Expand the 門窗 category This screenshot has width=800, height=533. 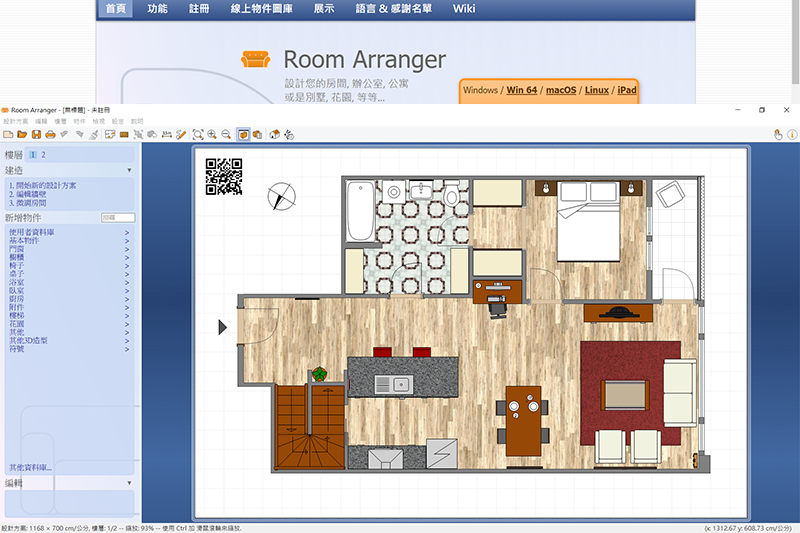tap(69, 249)
